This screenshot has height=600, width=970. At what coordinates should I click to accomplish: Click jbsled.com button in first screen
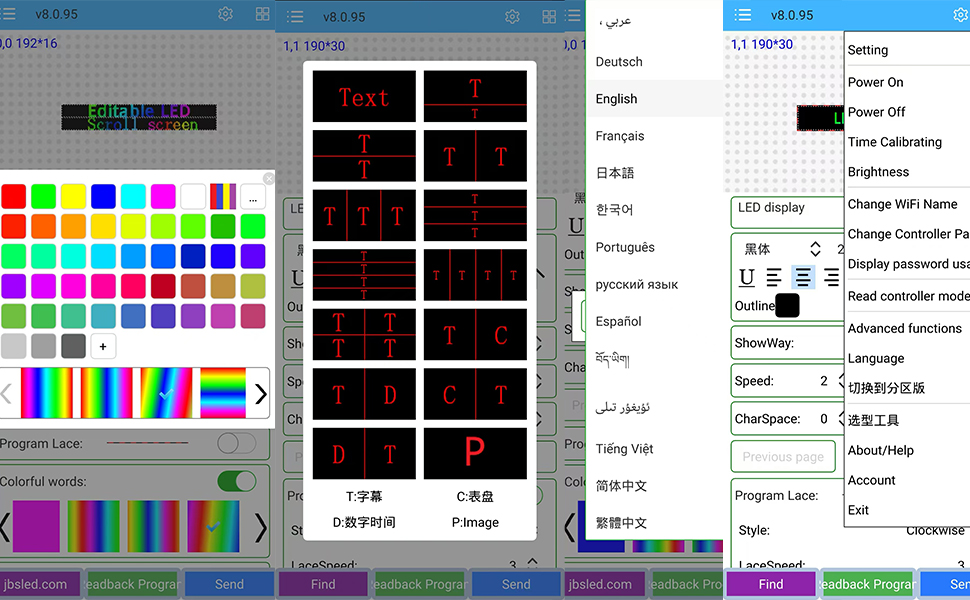40,584
